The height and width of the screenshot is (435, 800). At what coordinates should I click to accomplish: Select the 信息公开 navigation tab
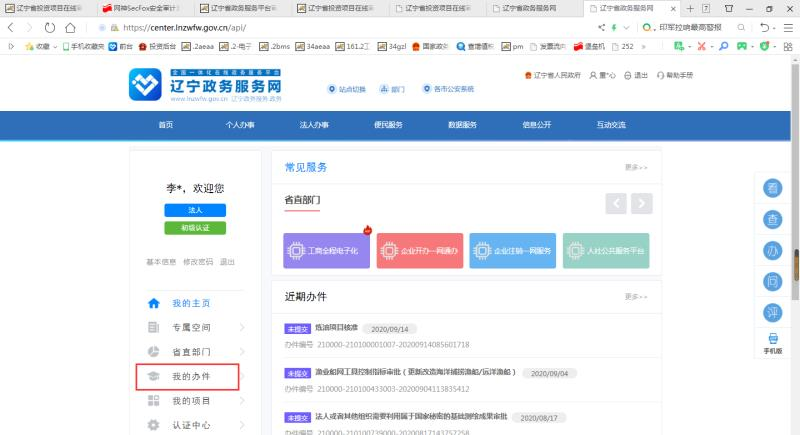[x=536, y=125]
